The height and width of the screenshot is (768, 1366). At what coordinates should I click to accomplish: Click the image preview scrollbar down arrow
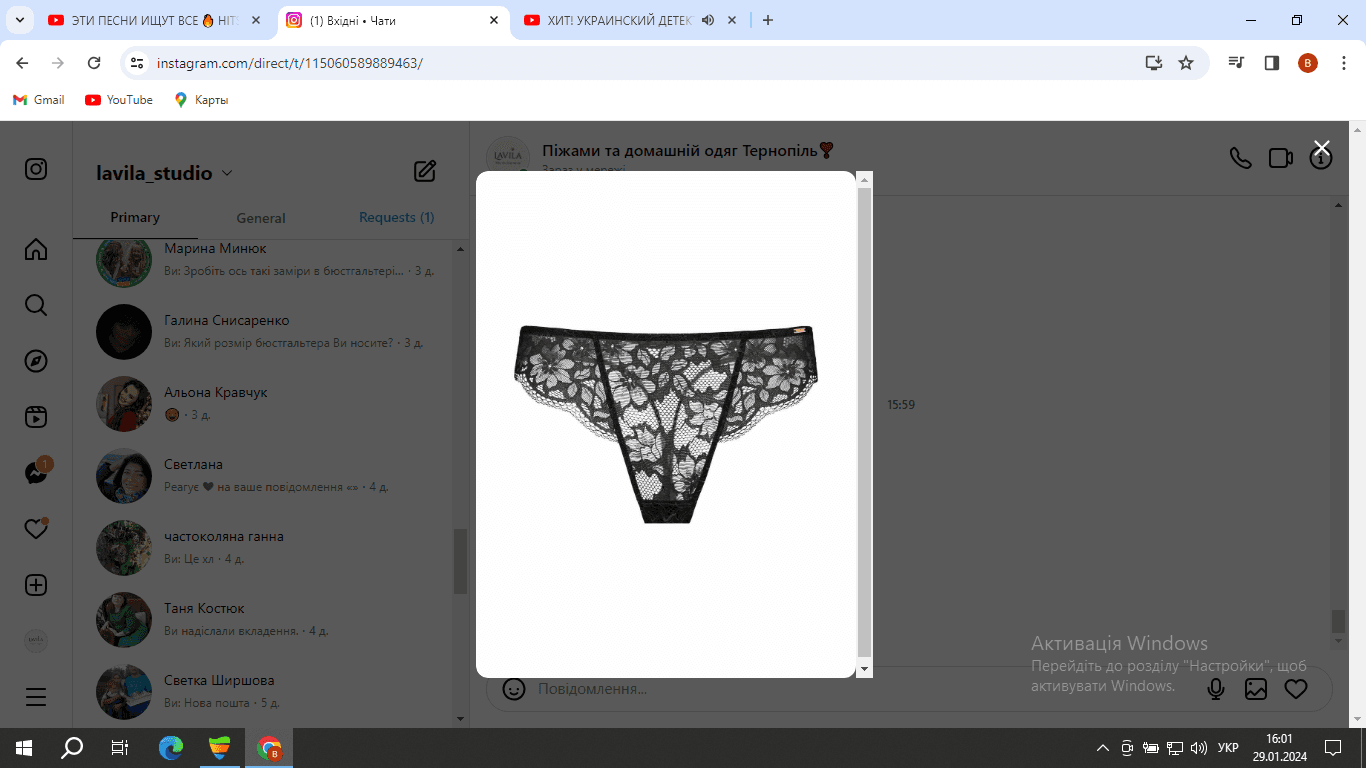(865, 669)
